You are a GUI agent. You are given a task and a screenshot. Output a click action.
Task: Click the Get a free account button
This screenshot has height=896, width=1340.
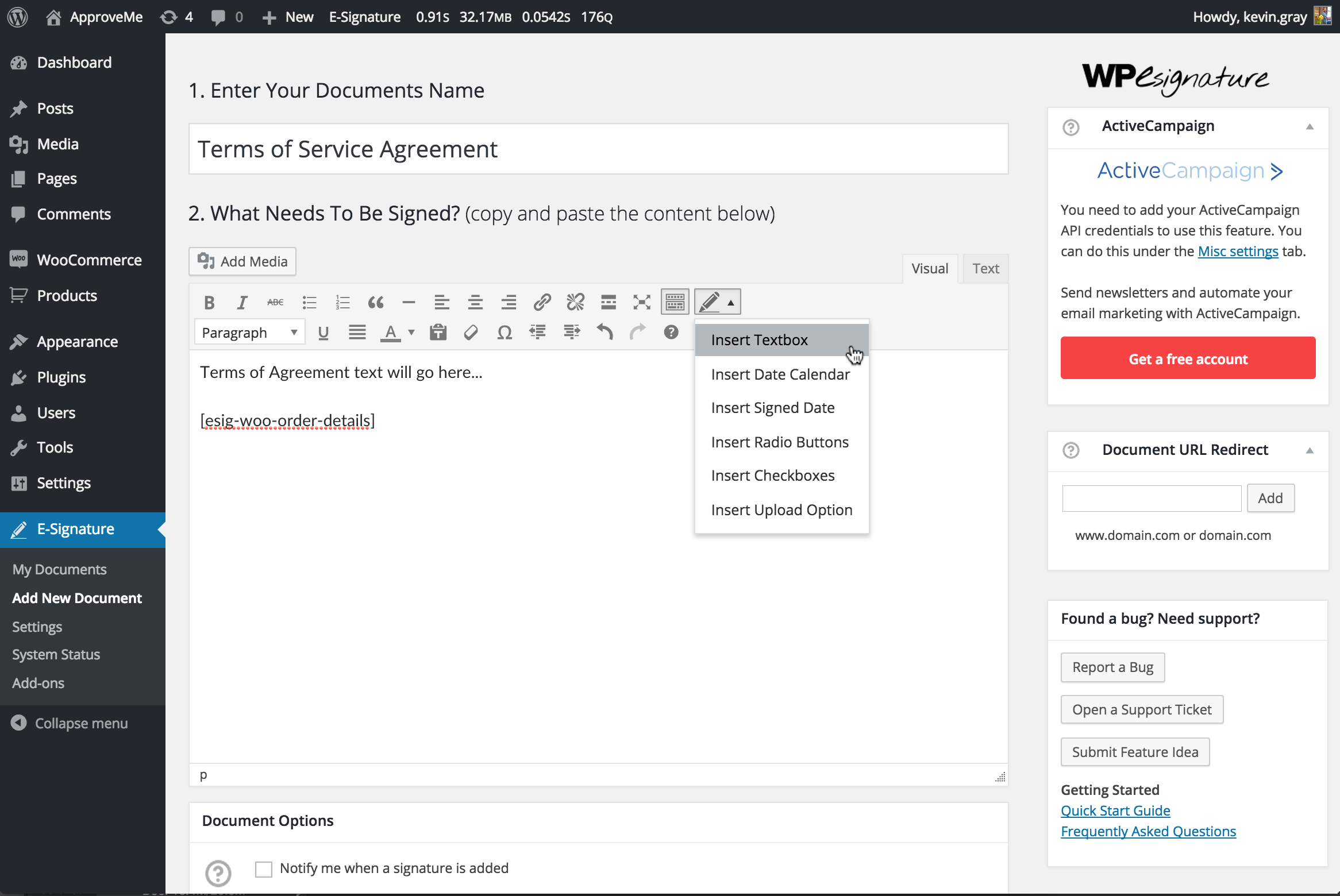pos(1188,358)
